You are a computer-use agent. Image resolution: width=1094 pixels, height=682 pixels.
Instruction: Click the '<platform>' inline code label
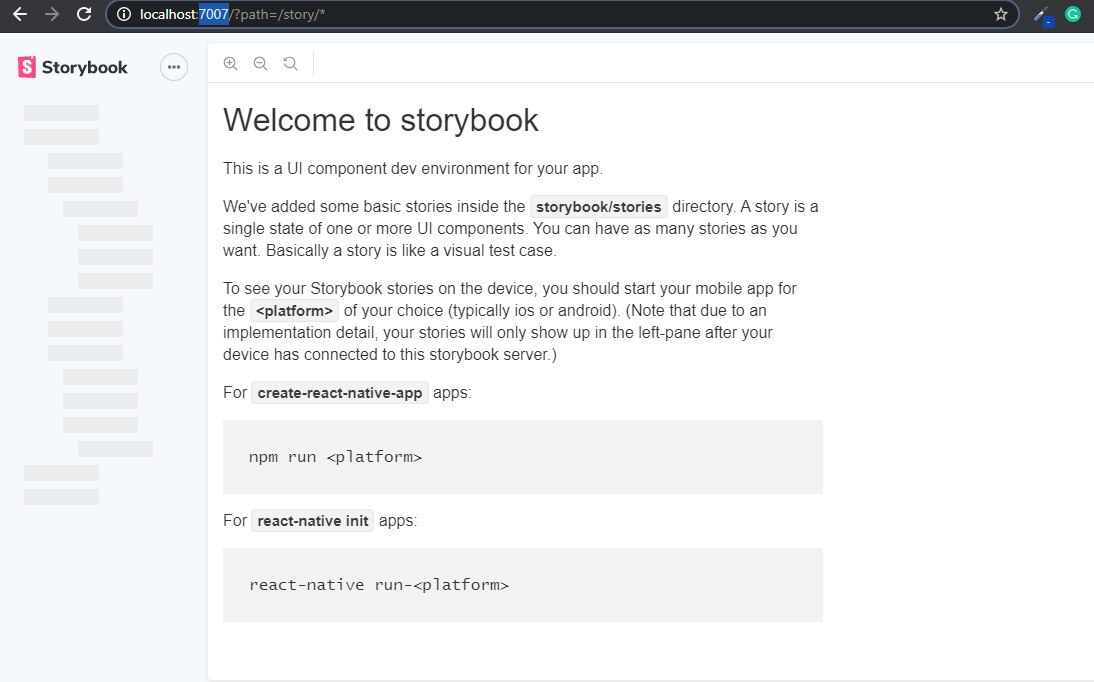click(294, 311)
